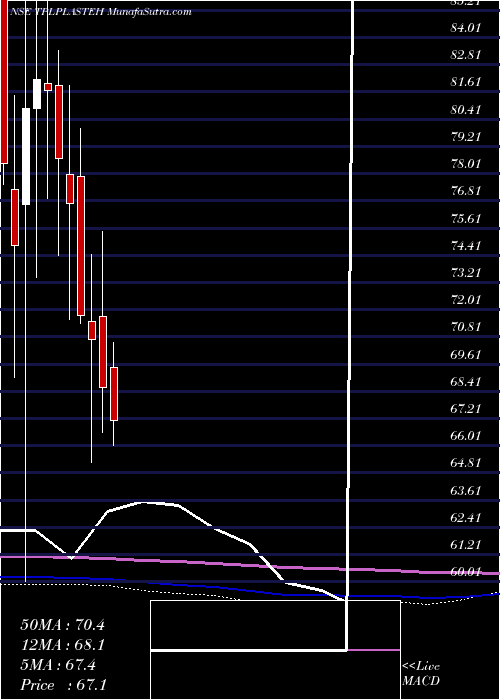Click the 64.81 price axis label
Viewport: 500px width, 700px height.
point(466,463)
